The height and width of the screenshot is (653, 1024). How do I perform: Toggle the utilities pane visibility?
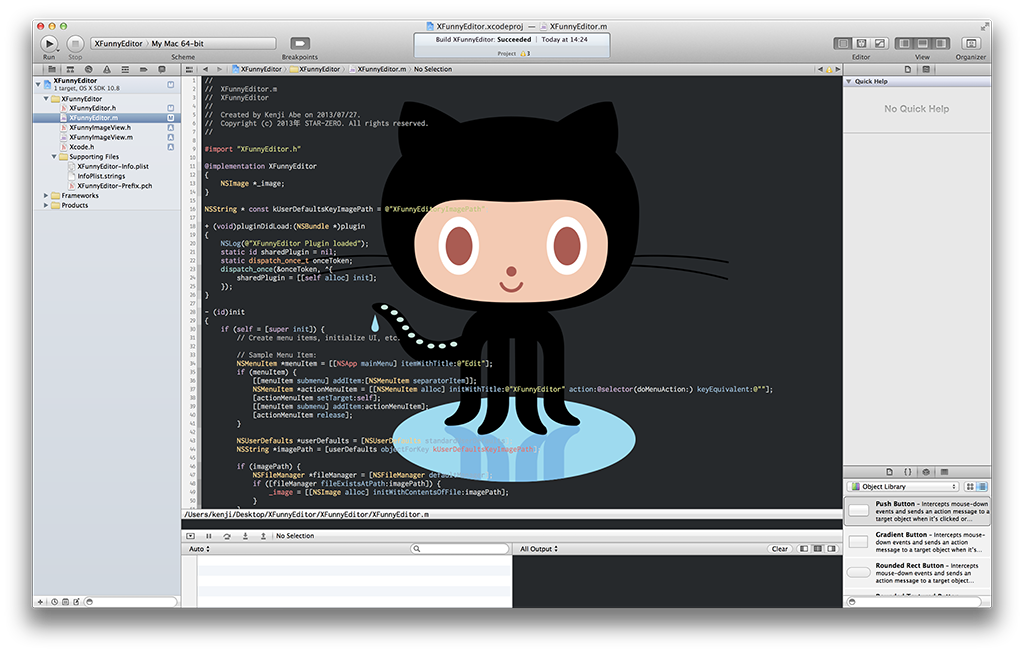(941, 43)
